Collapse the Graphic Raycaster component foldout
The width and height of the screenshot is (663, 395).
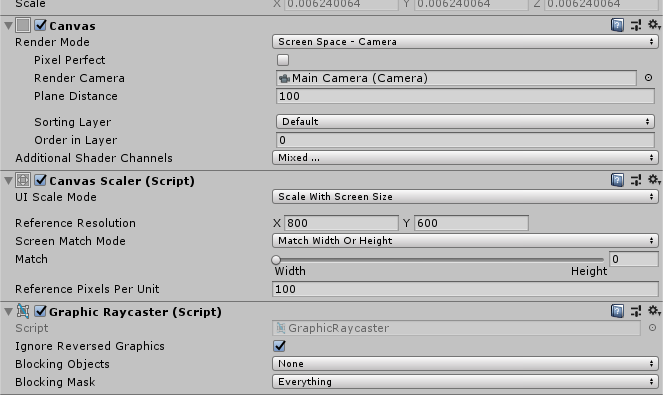point(8,312)
